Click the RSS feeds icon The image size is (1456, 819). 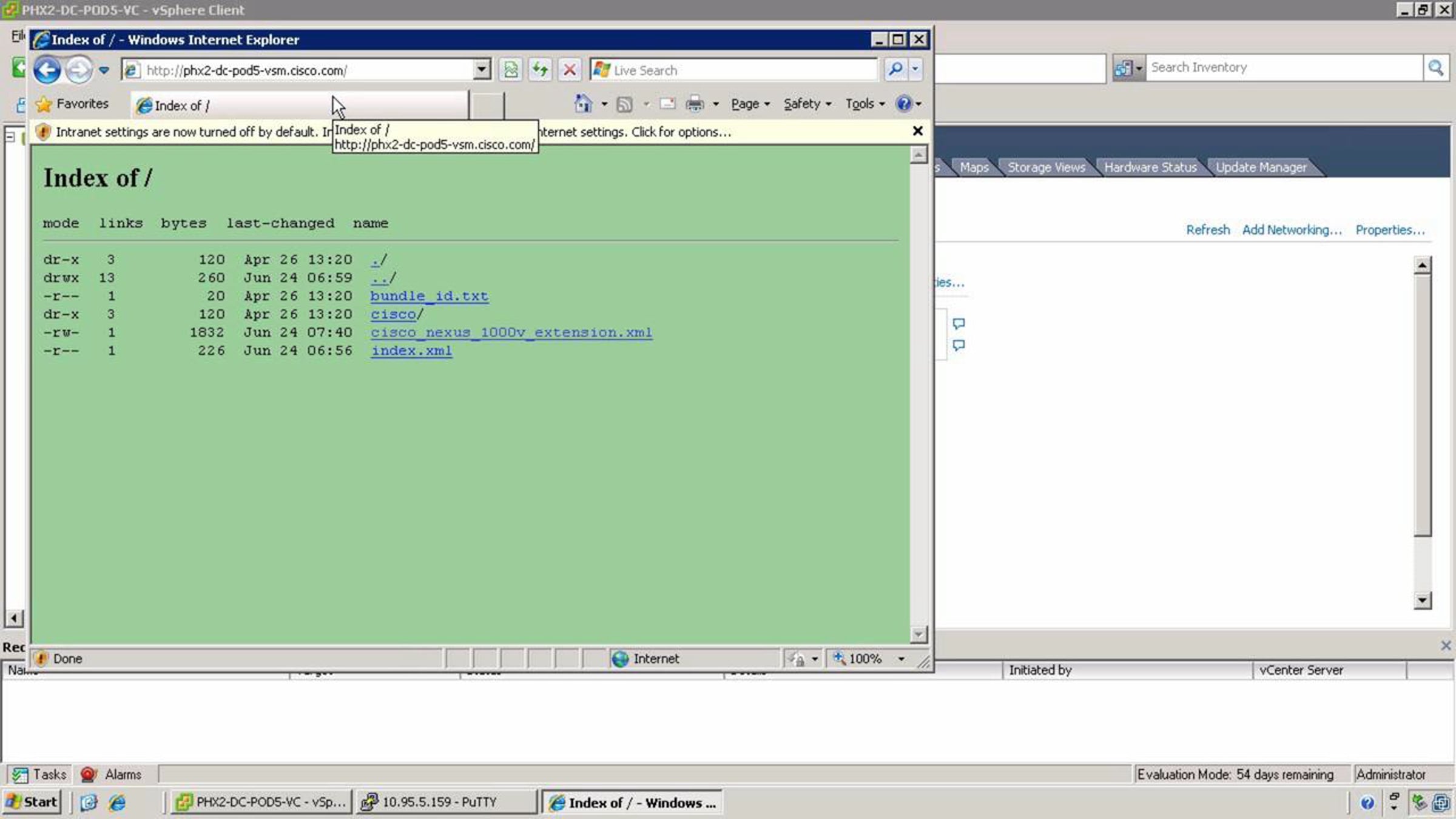click(624, 104)
